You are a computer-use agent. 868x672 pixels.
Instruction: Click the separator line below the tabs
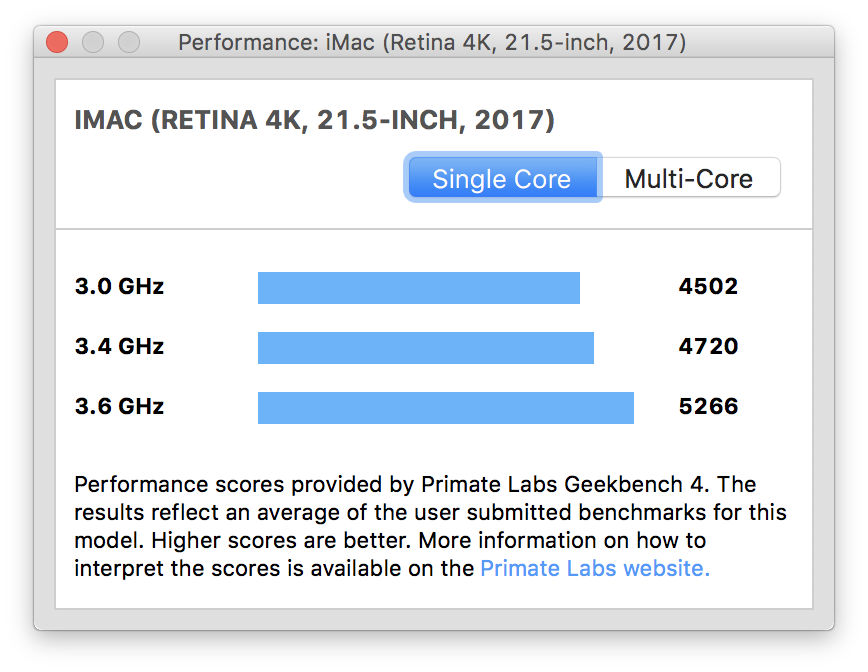click(x=434, y=229)
